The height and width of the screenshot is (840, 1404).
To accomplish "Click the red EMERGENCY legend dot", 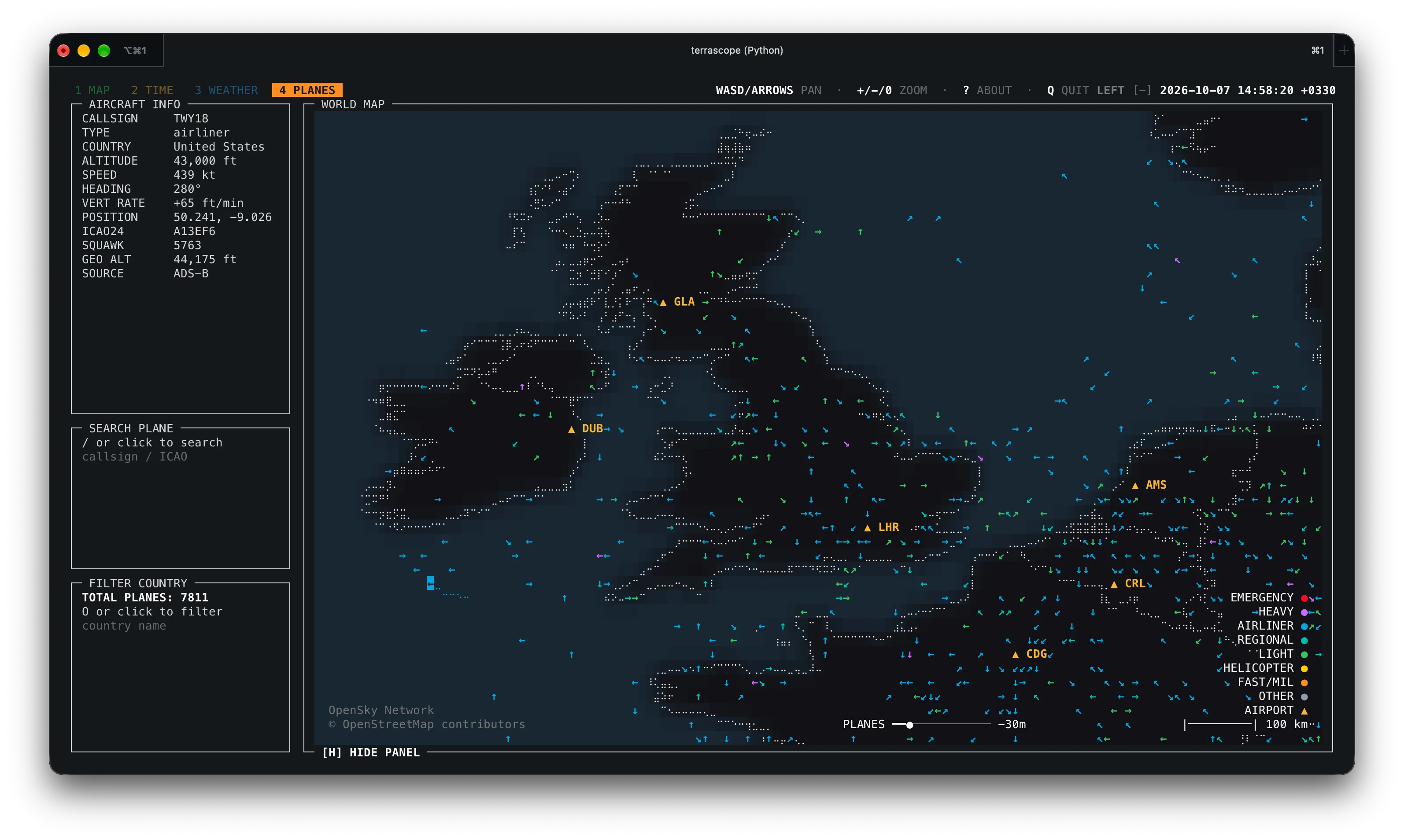I will (x=1304, y=598).
